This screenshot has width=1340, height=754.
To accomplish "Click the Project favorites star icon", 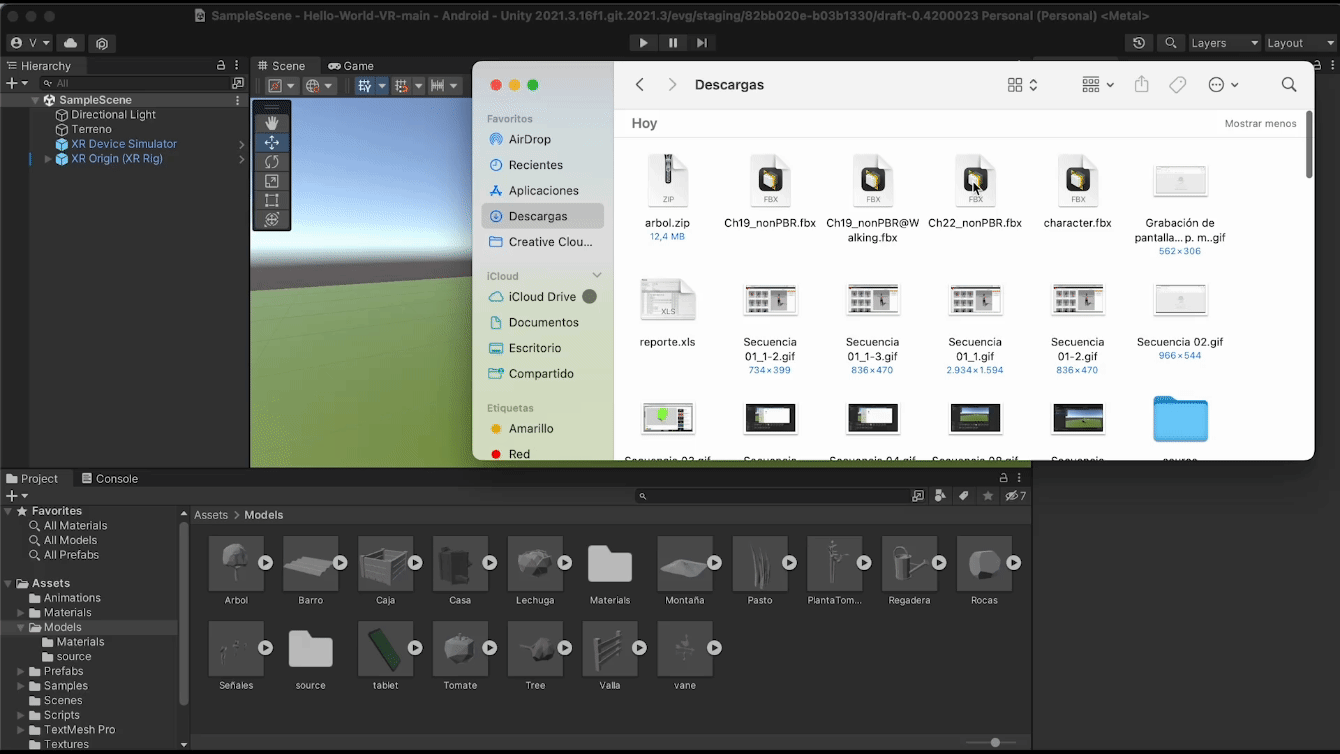I will [x=988, y=495].
